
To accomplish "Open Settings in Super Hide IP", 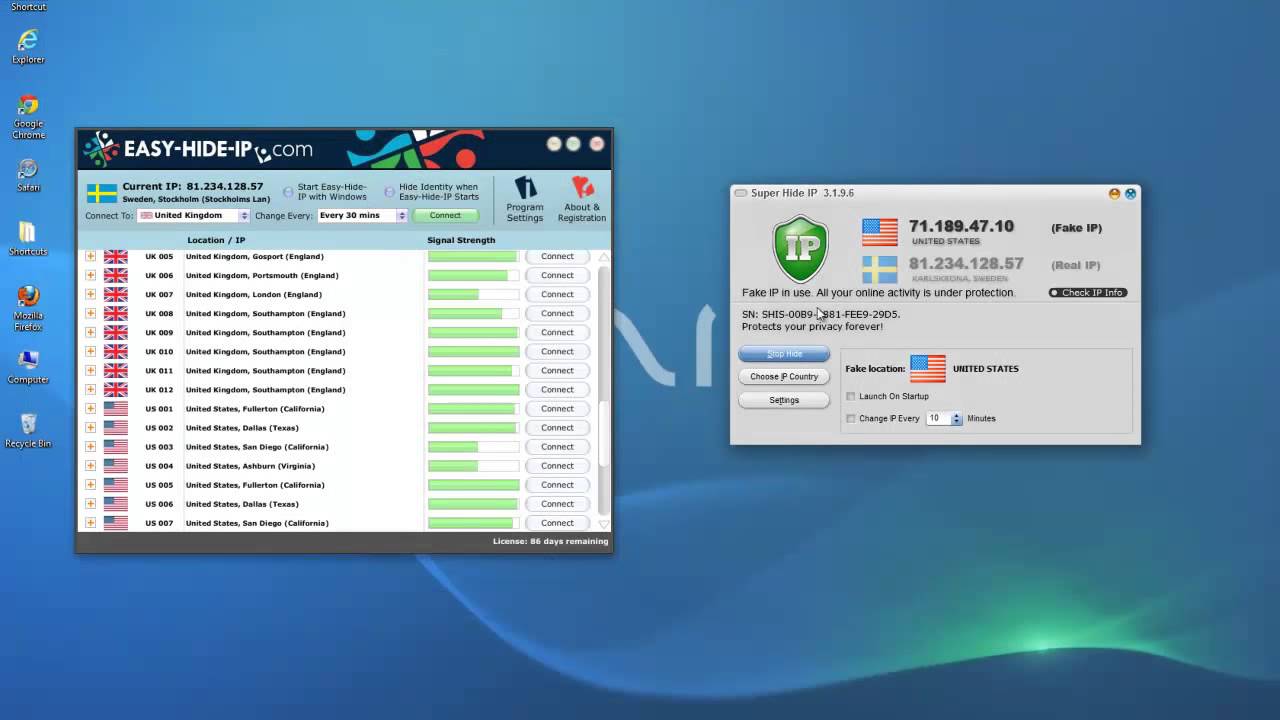I will click(x=784, y=400).
